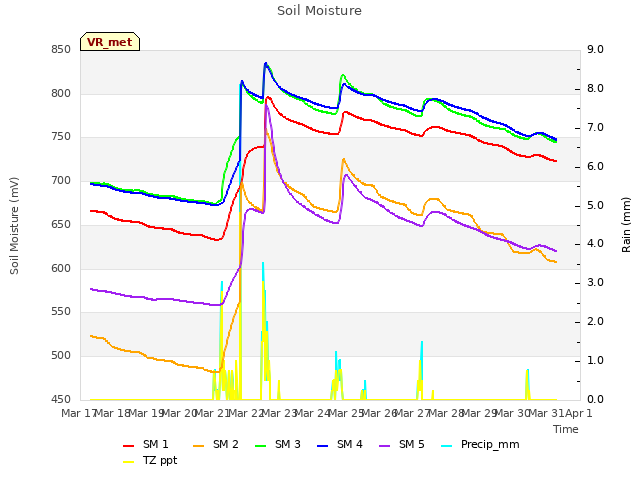Screen dimensions: 640x480
Task: Click the 6.0 tick on rain axis
Action: pos(595,167)
